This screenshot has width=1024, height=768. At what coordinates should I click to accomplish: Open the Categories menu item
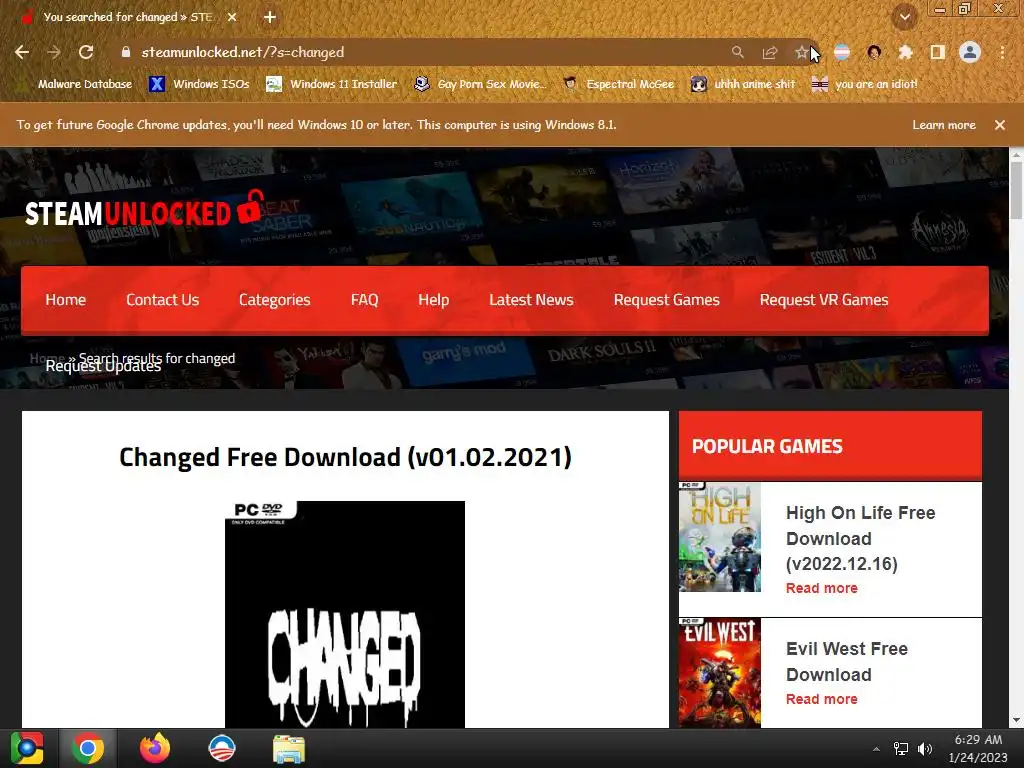click(274, 300)
